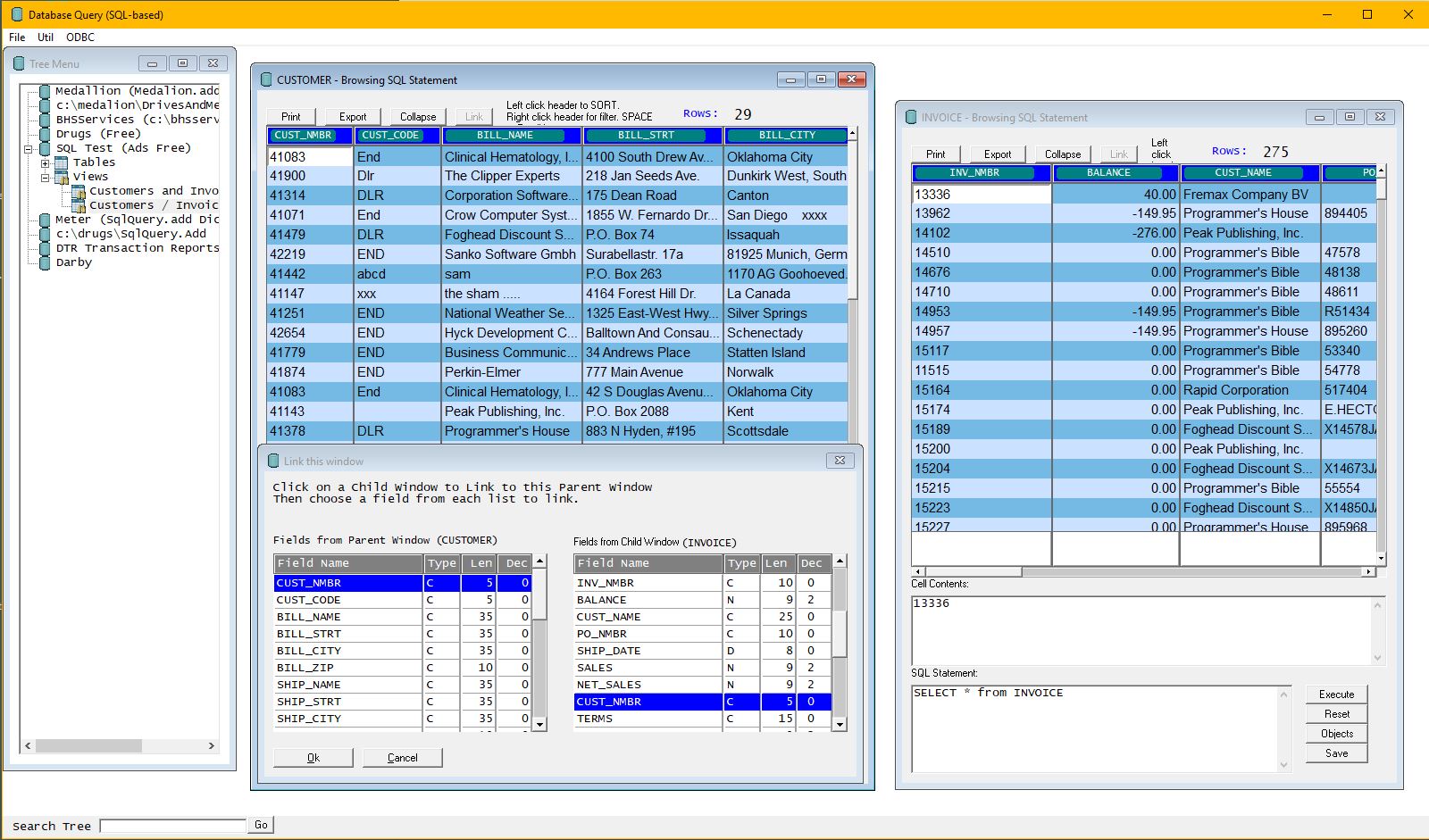Click Ok in the Link this window dialog
This screenshot has height=840, width=1429.
[x=313, y=757]
